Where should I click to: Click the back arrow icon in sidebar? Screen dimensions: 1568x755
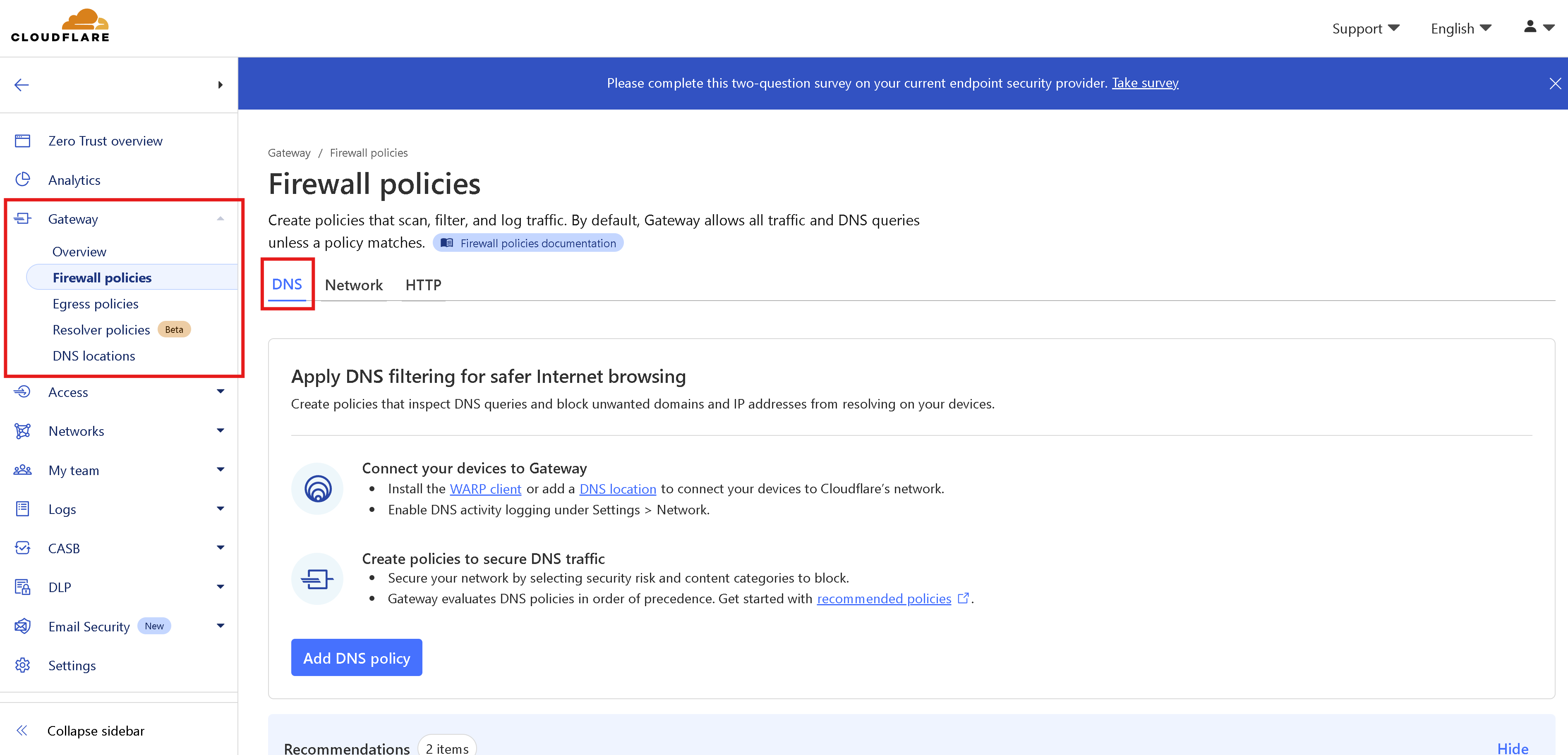click(x=22, y=85)
